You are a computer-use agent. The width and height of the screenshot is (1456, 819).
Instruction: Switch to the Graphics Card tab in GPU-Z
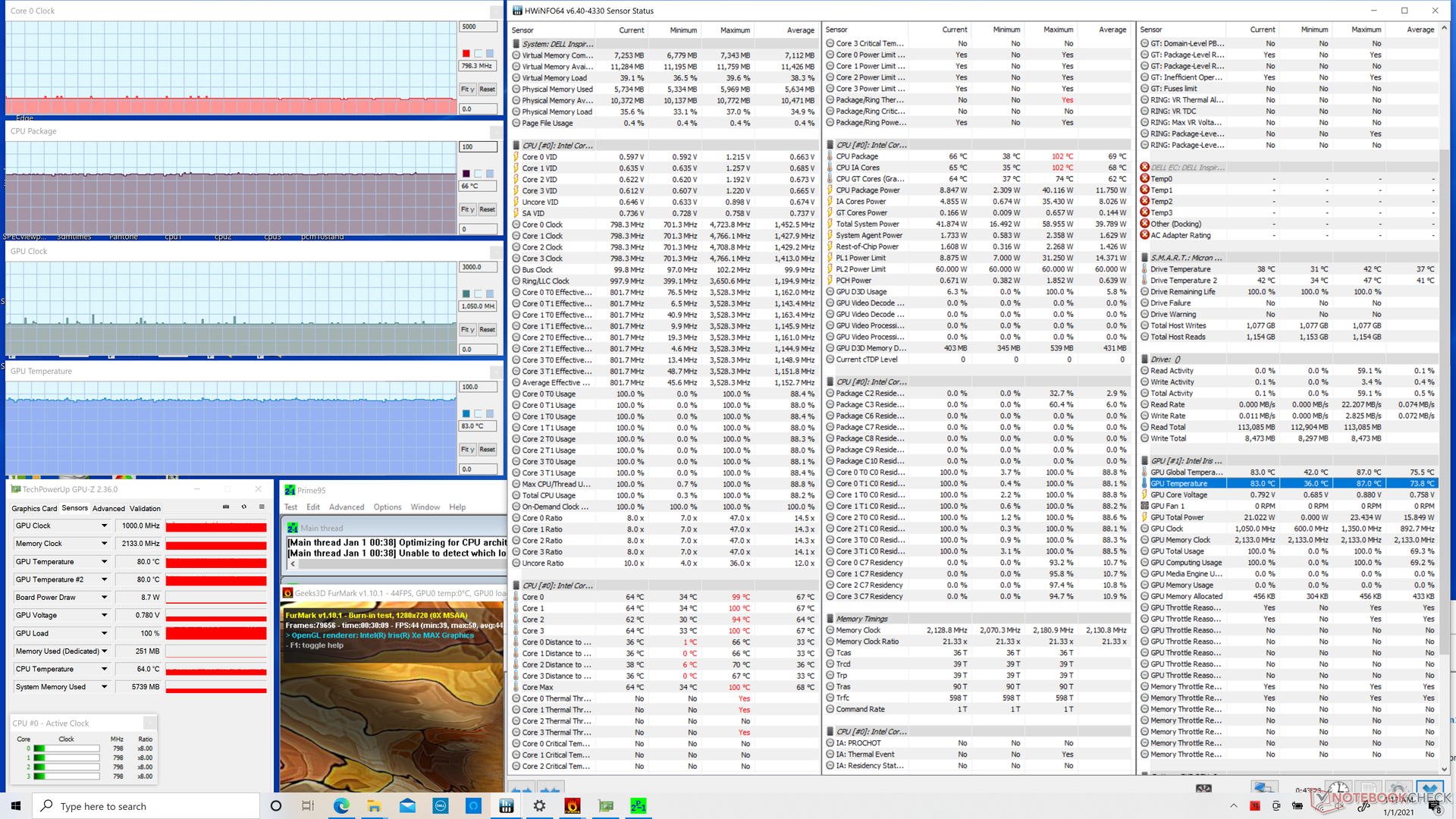tap(34, 509)
